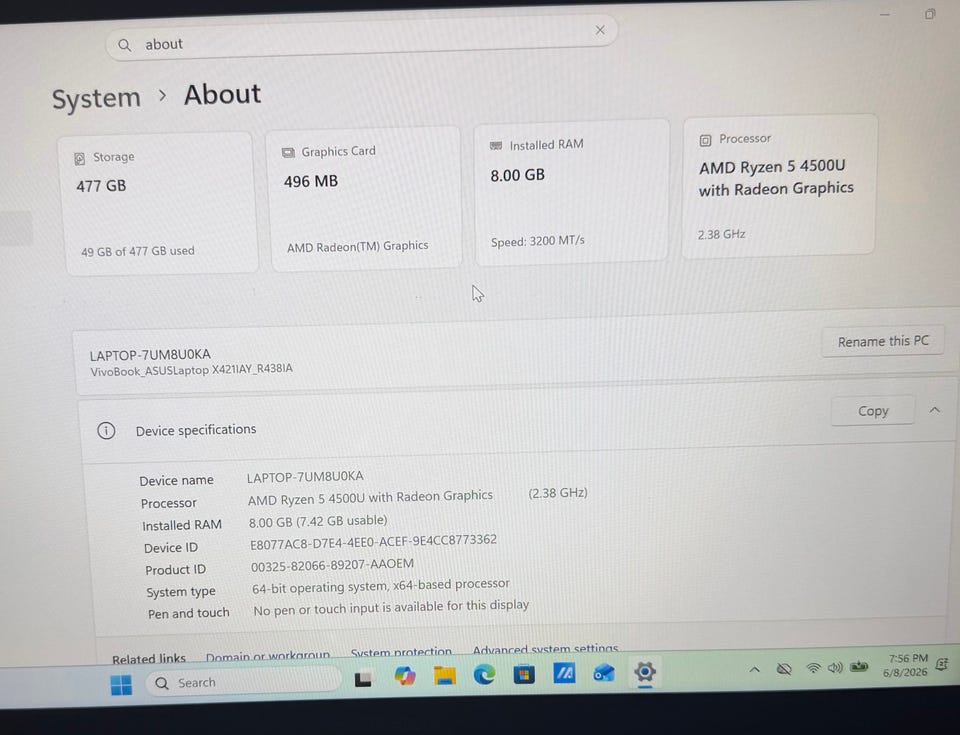
Task: Open Outlook from the taskbar
Action: tap(604, 673)
